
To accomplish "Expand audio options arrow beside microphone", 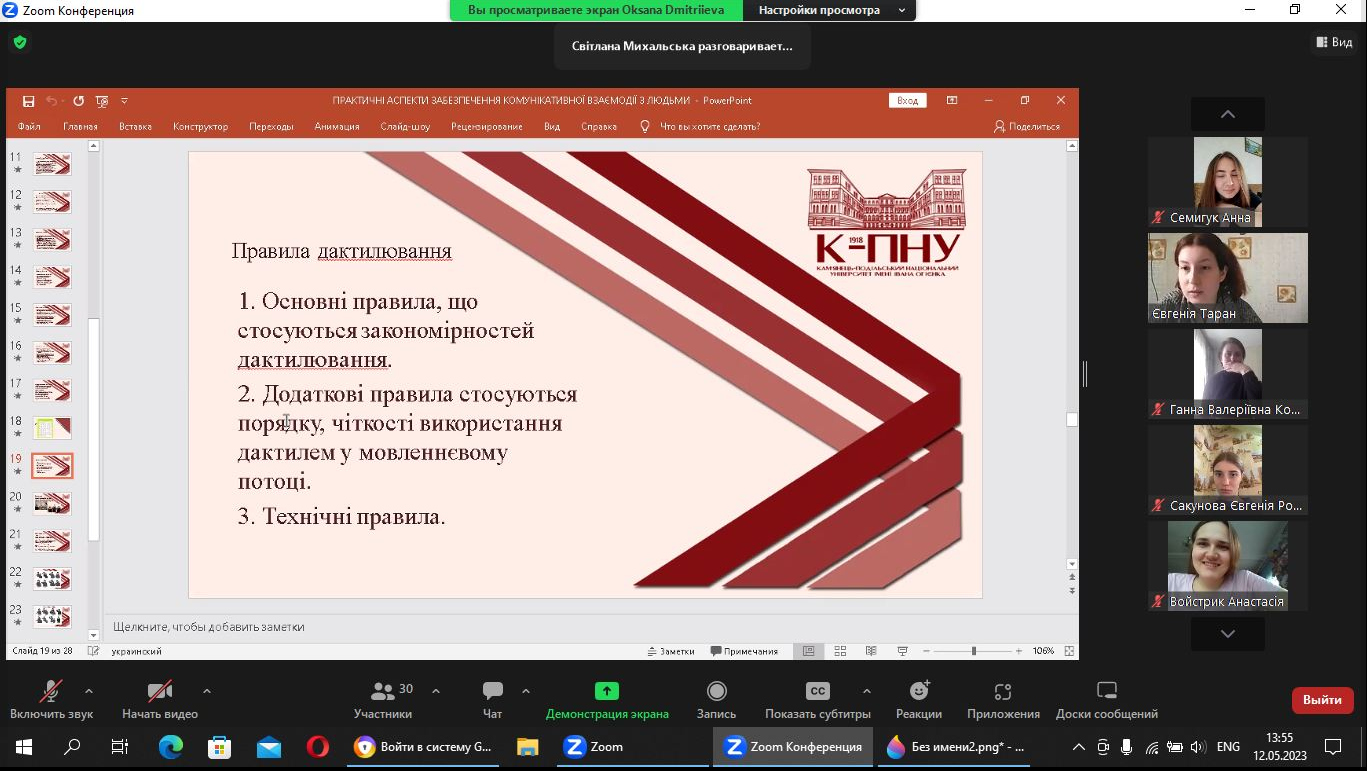I will (89, 691).
